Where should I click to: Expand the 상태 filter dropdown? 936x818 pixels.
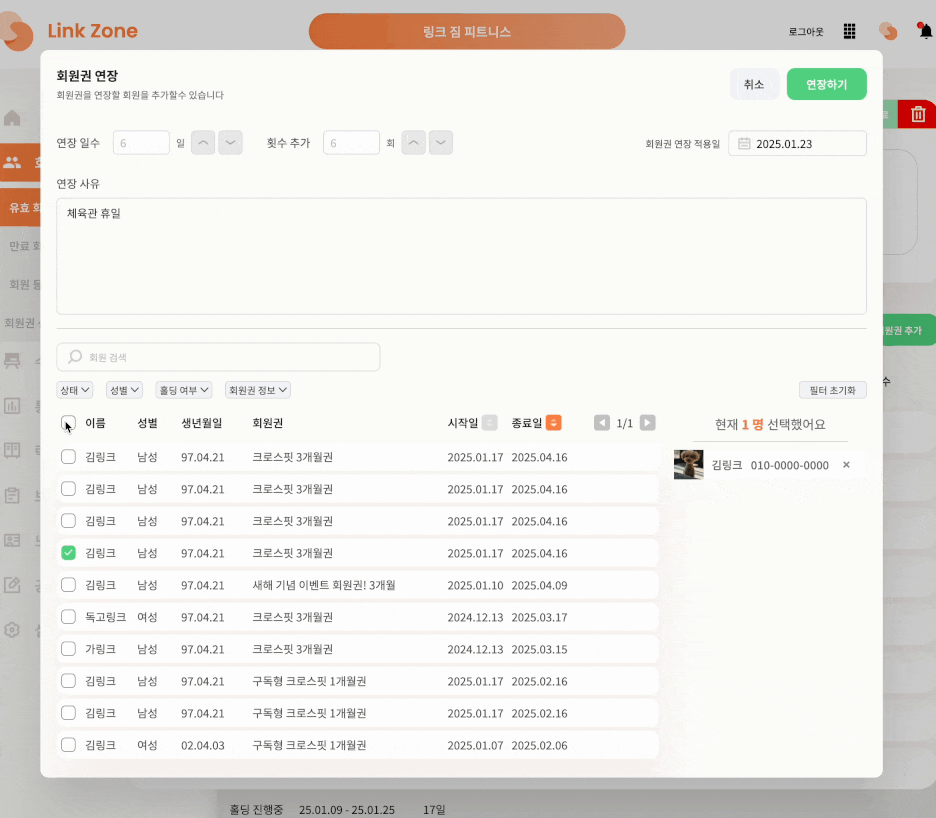[x=75, y=390]
